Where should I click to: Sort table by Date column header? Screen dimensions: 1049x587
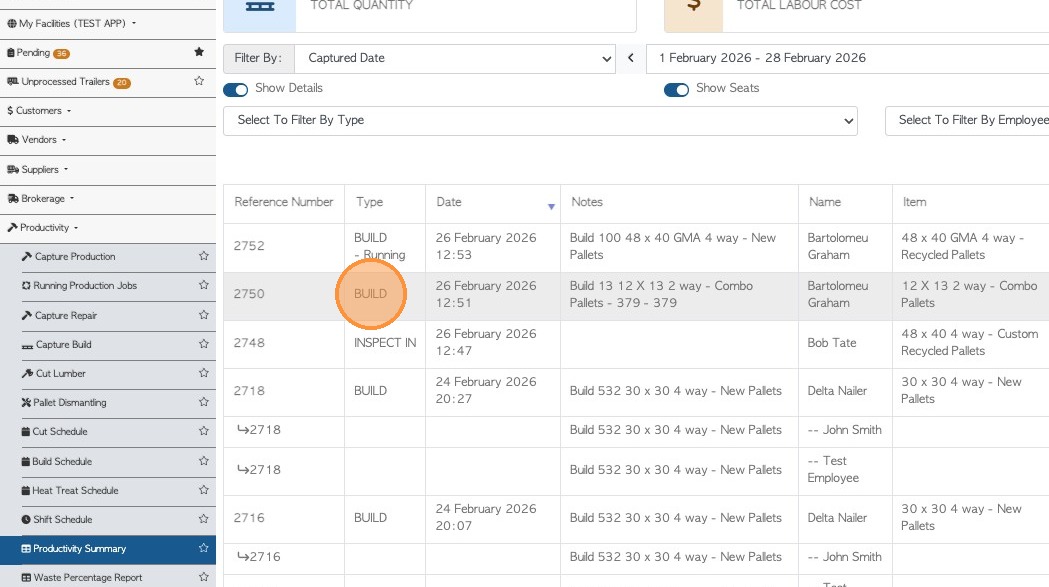(x=450, y=202)
